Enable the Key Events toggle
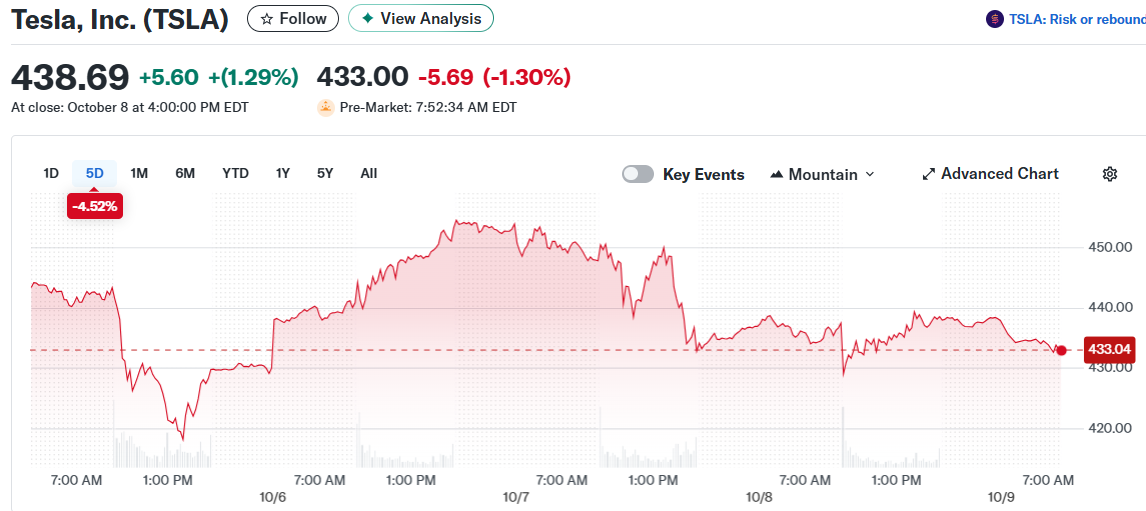The width and height of the screenshot is (1146, 511). pos(637,174)
